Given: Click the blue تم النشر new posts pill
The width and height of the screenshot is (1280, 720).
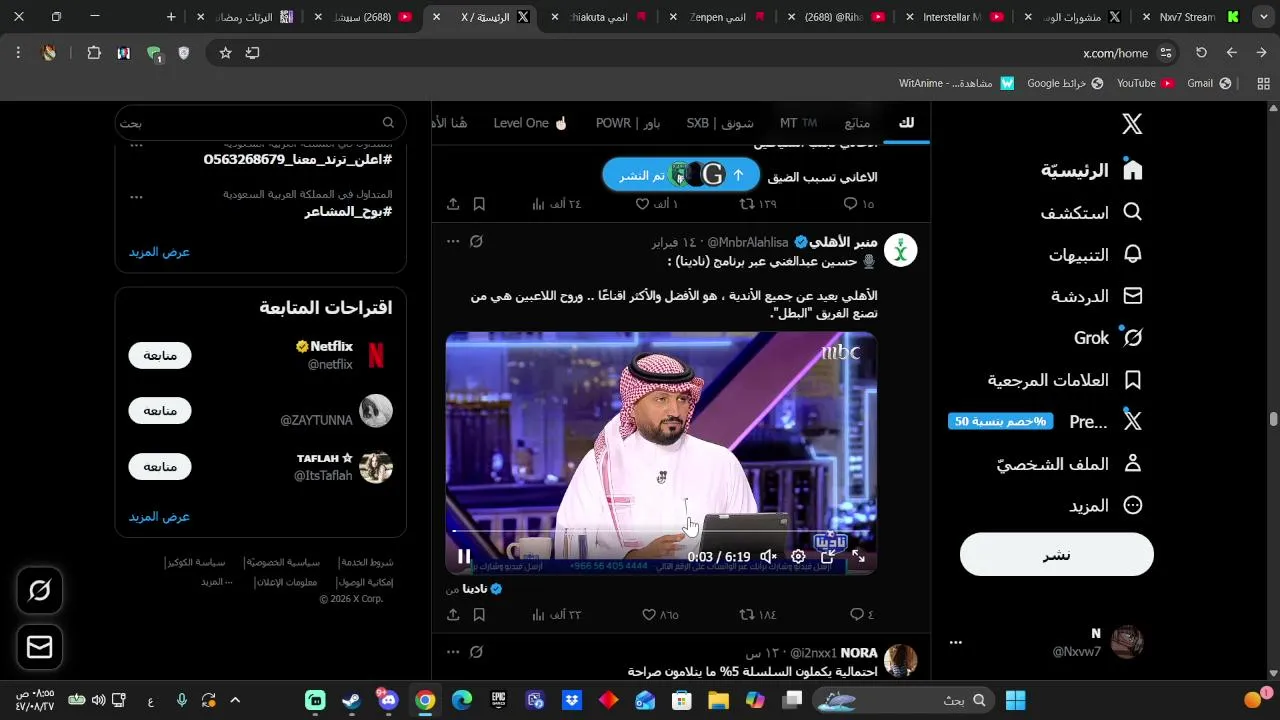Looking at the screenshot, I should click(x=681, y=175).
